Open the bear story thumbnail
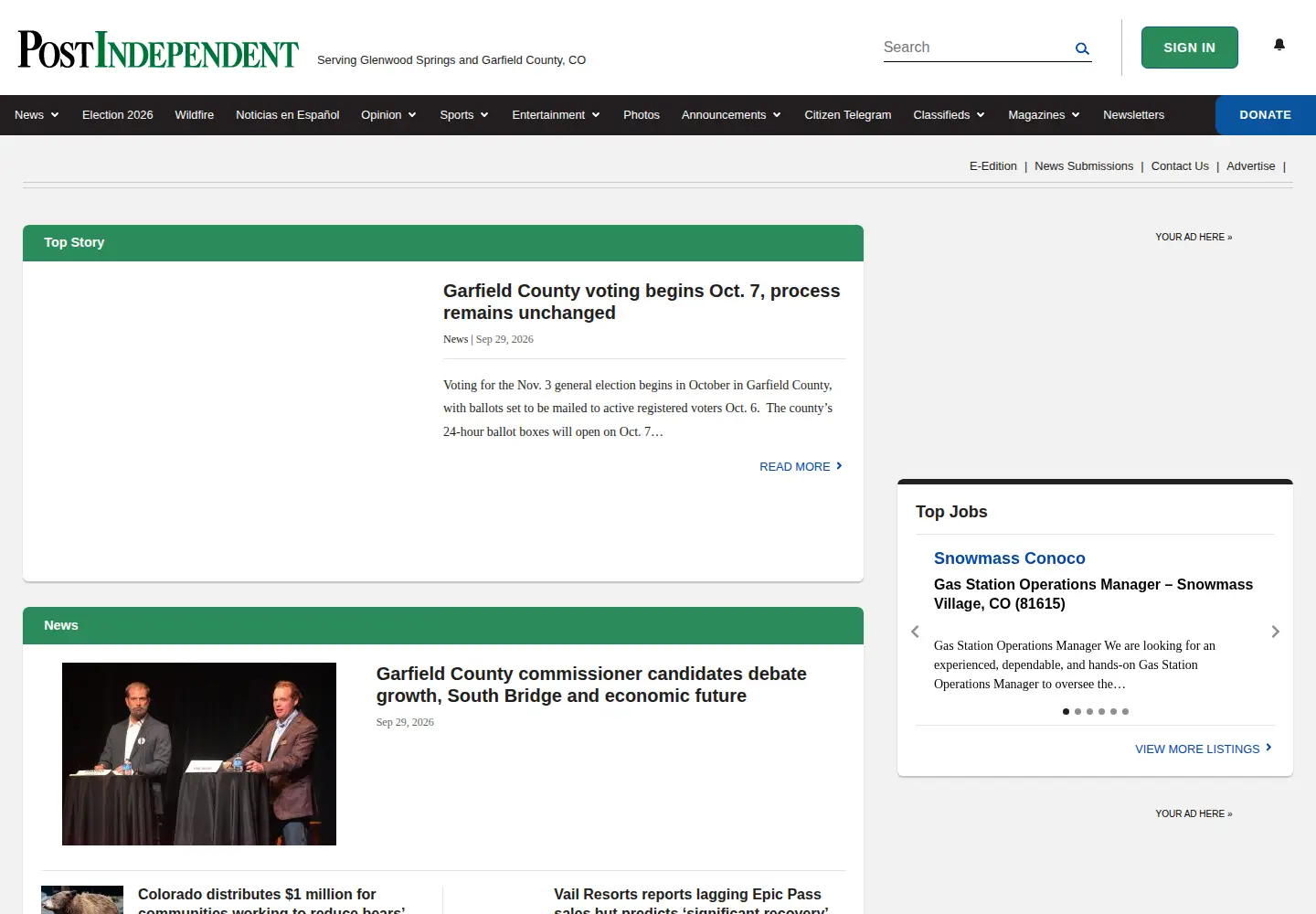1316x914 pixels. coord(82,900)
